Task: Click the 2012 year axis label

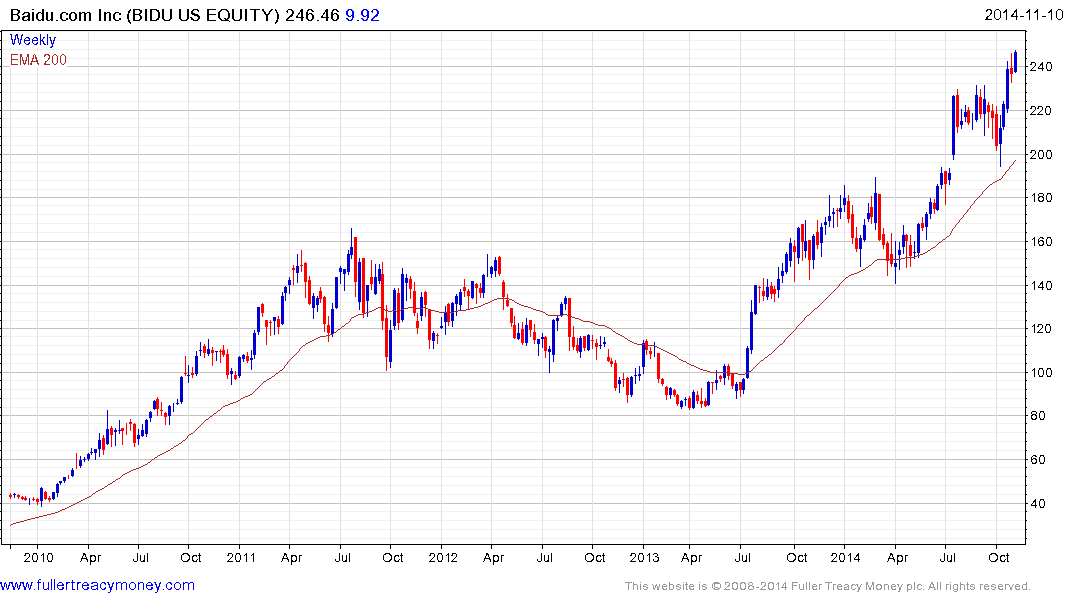Action: click(443, 557)
